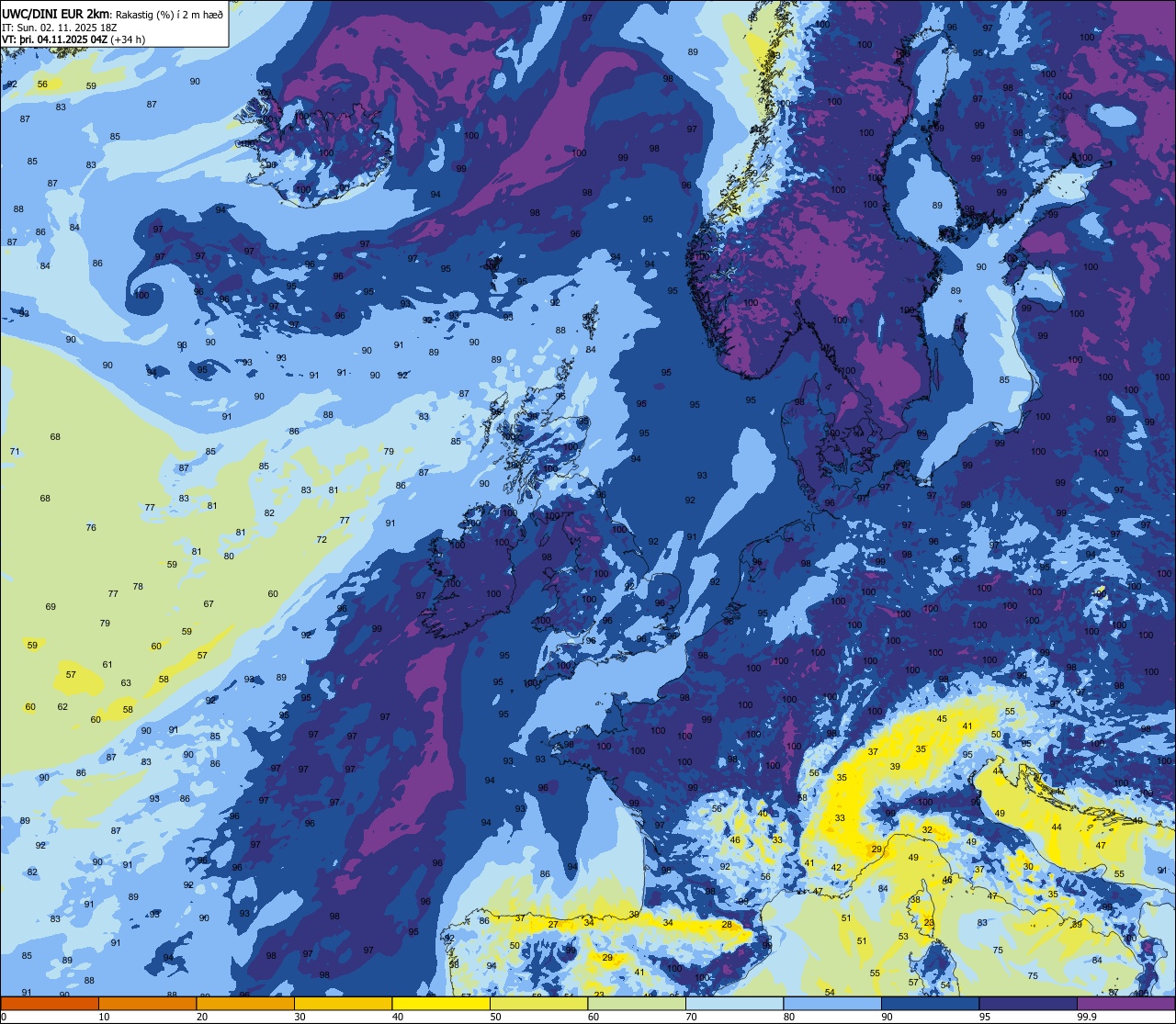This screenshot has width=1176, height=1024.
Task: Click the "(+34 h)" forecast offset text
Action: coord(128,39)
